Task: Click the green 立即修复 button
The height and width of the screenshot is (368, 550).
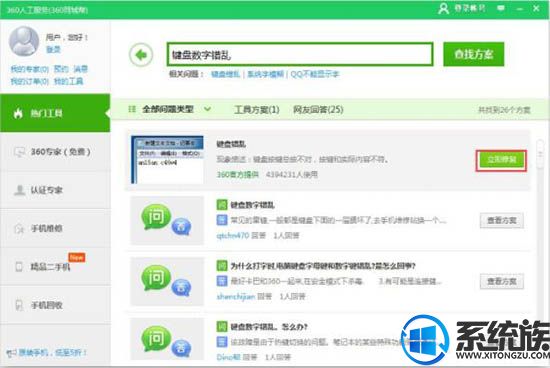Action: coord(501,160)
